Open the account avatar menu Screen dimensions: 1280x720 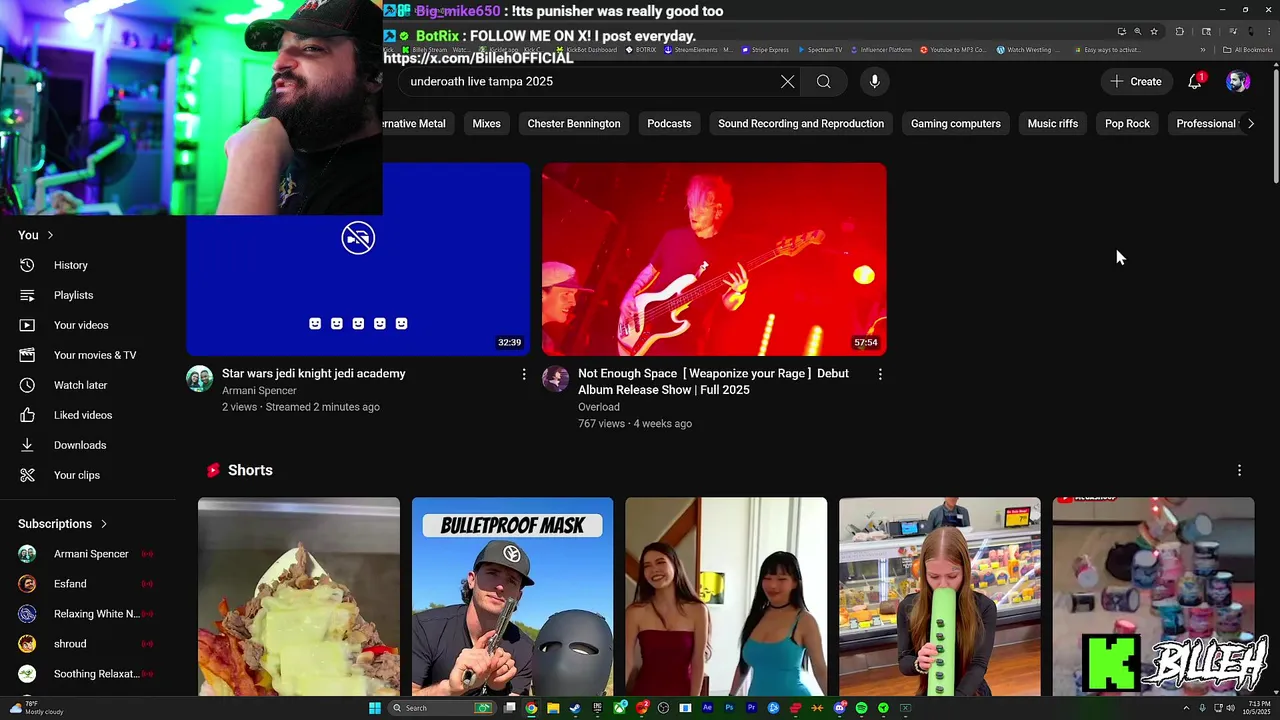point(1238,82)
